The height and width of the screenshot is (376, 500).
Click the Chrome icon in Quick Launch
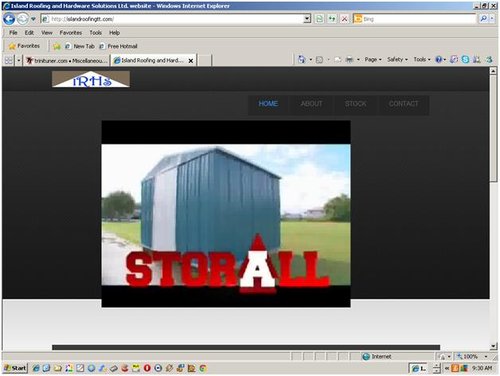point(203,368)
